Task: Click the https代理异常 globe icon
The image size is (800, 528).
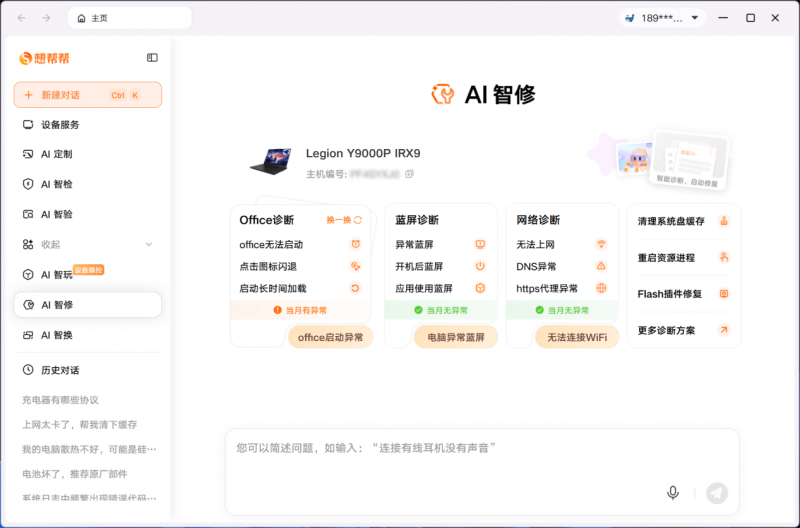Action: pyautogui.click(x=602, y=288)
